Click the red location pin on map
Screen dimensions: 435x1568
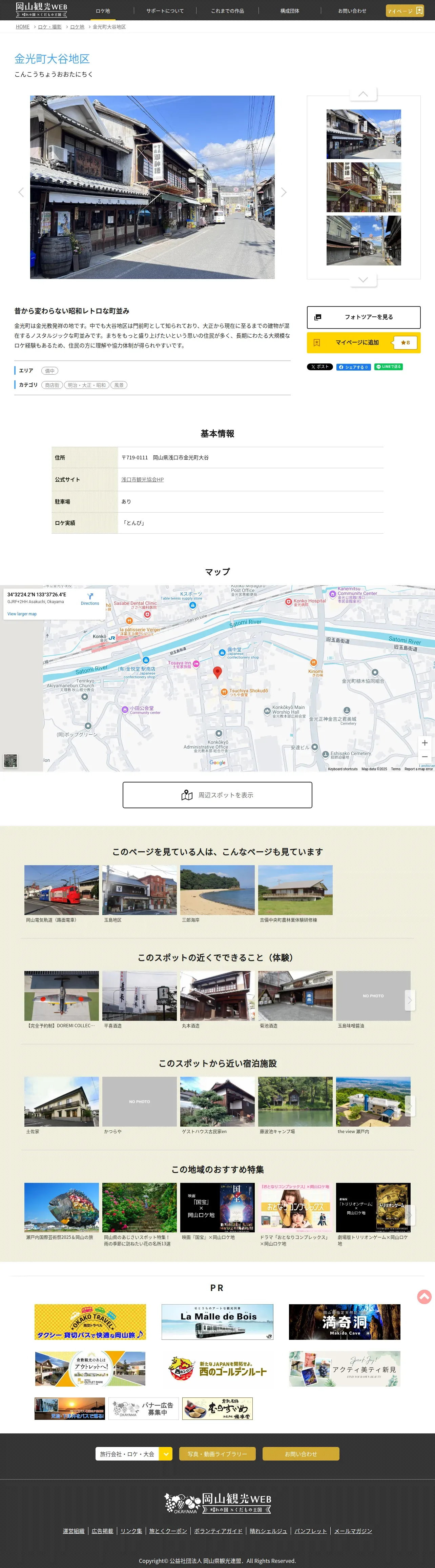point(217,672)
